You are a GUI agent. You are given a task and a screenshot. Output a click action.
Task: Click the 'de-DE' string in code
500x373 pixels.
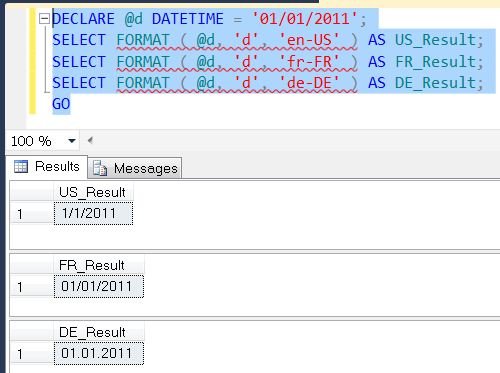pyautogui.click(x=309, y=83)
